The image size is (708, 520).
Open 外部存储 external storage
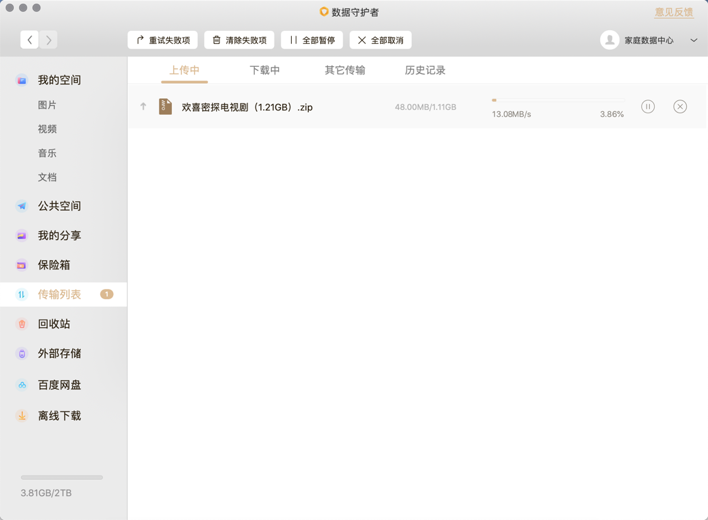click(59, 354)
